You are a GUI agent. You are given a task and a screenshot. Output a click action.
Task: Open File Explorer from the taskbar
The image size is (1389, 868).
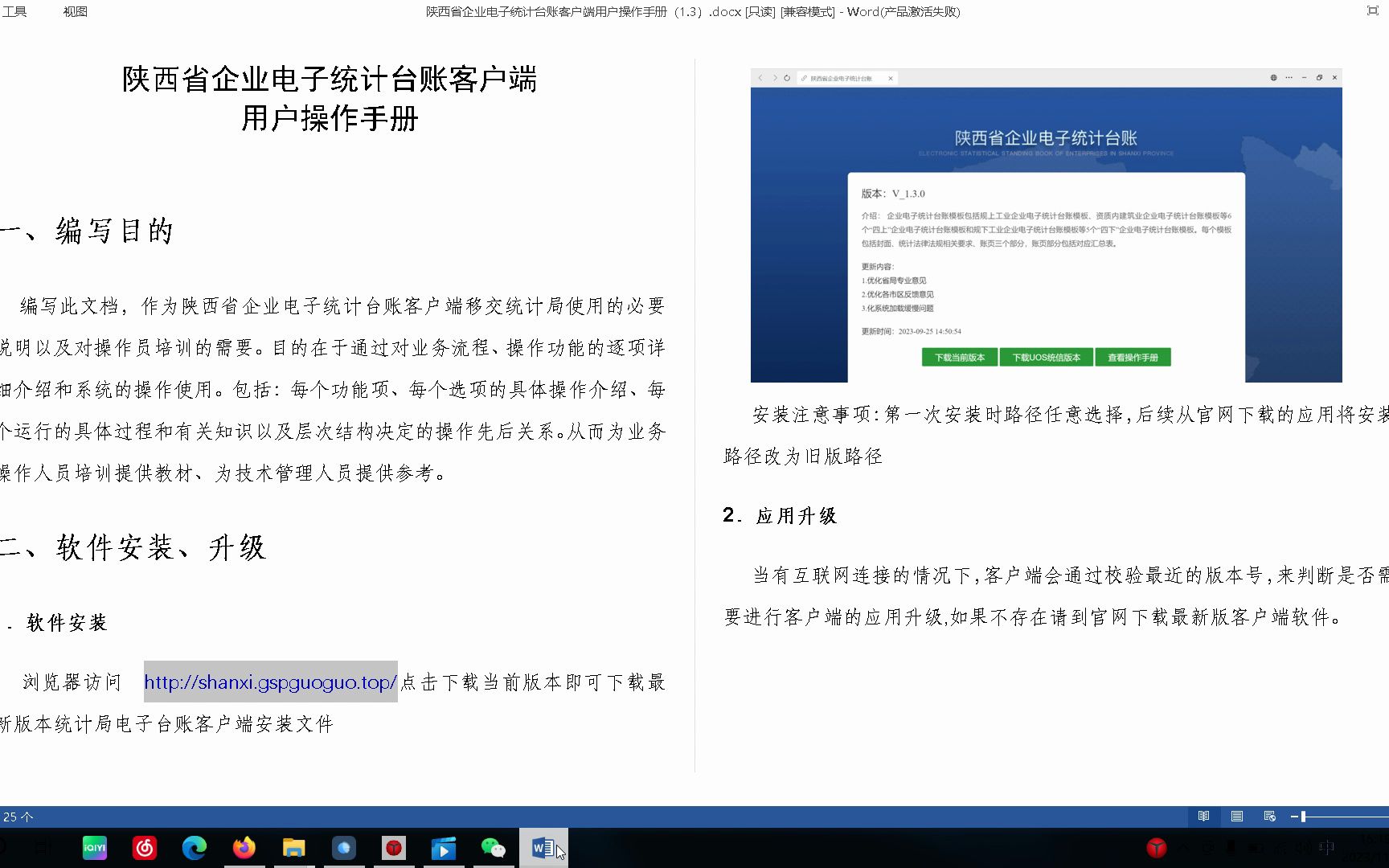294,848
